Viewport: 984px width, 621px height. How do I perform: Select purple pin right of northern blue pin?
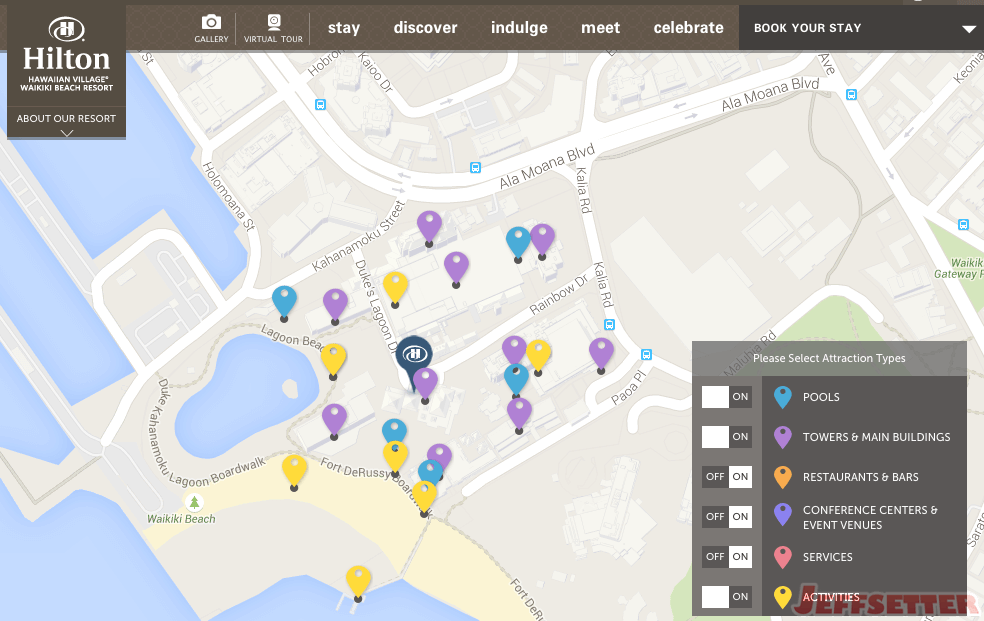tap(542, 240)
